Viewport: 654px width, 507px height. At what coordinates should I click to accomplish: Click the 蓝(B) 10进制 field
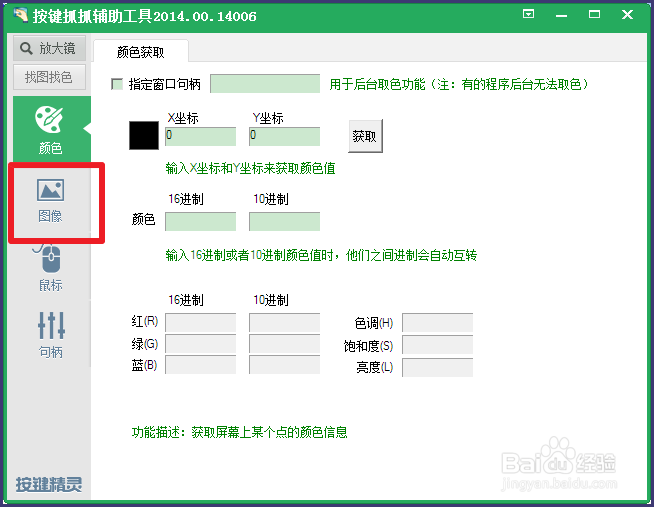(284, 365)
